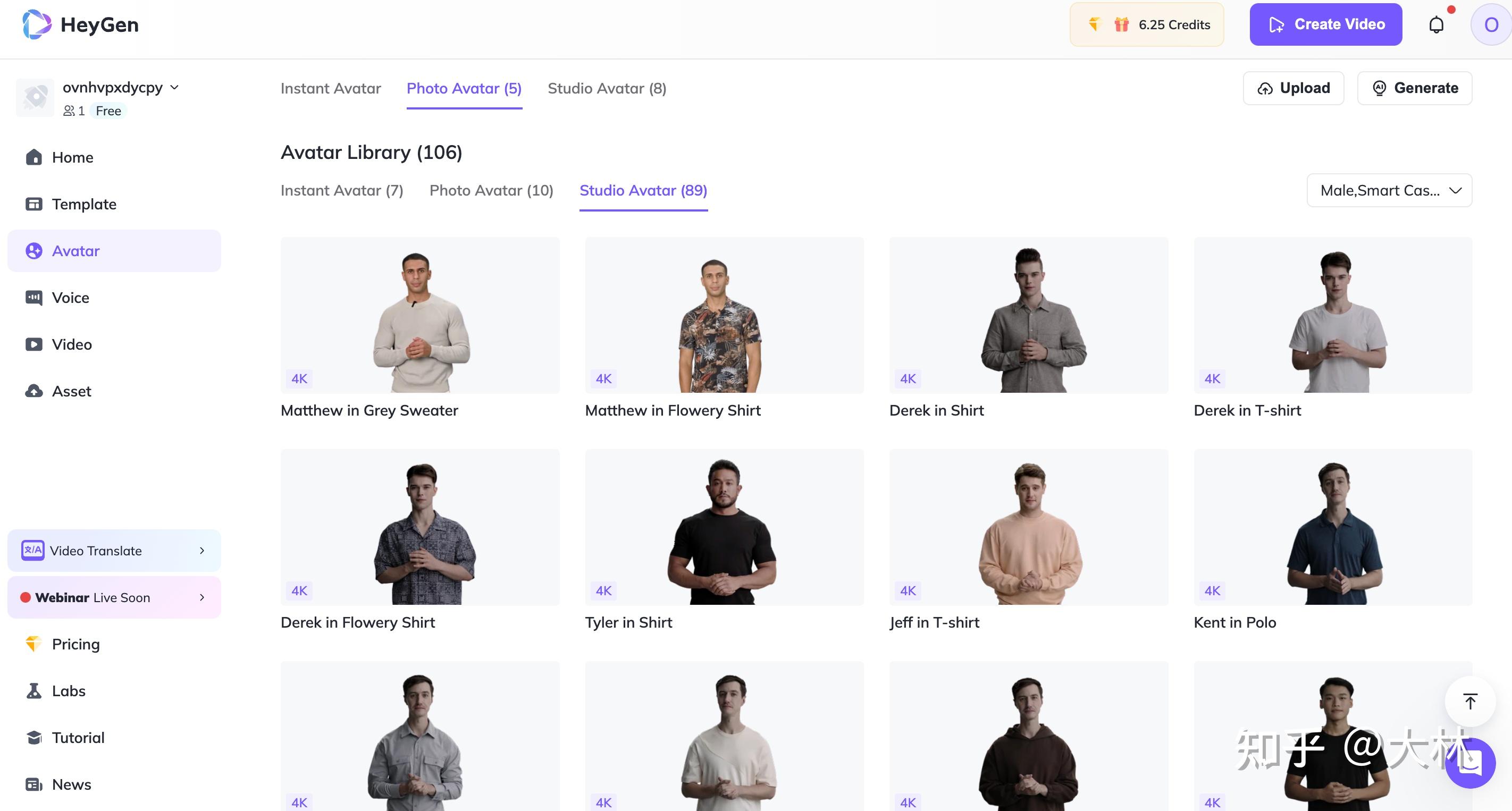The height and width of the screenshot is (811, 1512).
Task: Click the user profile avatar circle
Action: 1490,24
